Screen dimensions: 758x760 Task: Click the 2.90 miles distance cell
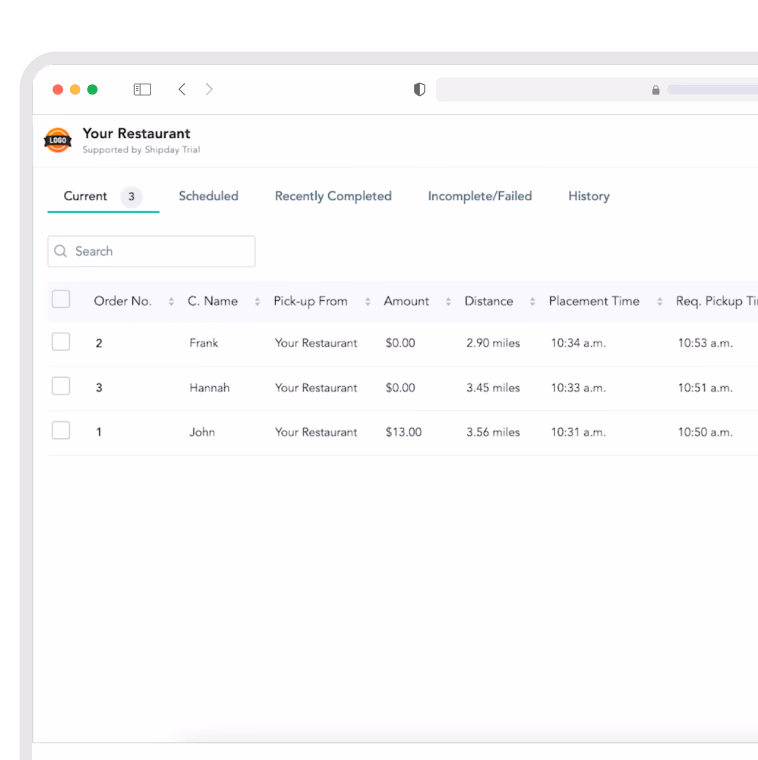coord(493,343)
